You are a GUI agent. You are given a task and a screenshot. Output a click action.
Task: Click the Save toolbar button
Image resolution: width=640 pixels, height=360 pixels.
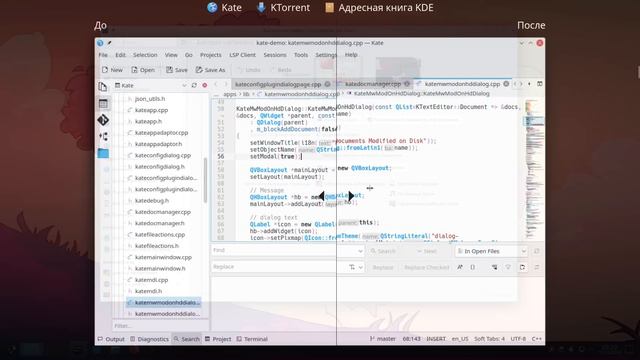tap(177, 70)
